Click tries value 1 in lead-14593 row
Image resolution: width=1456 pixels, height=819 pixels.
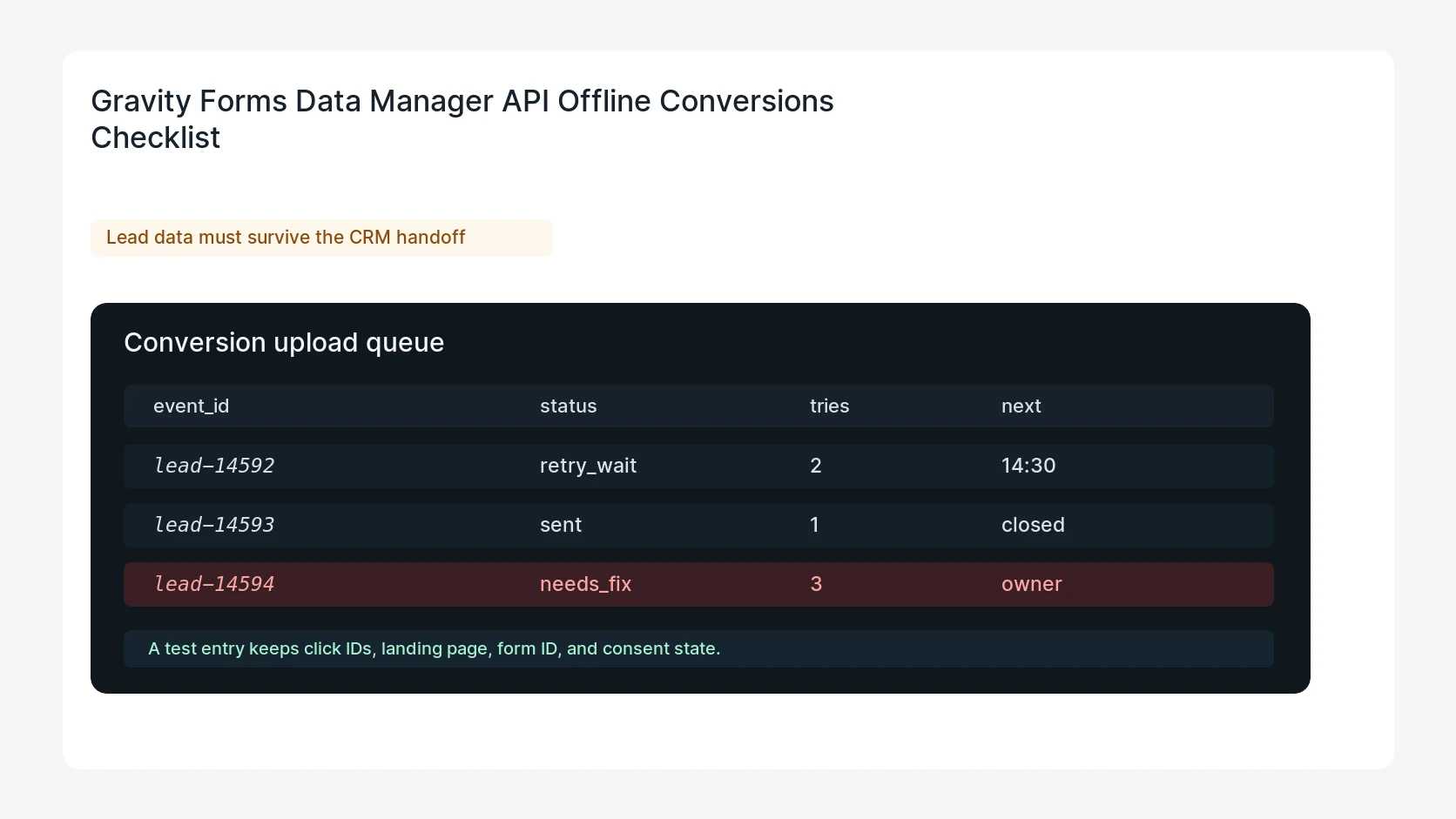[x=814, y=525]
